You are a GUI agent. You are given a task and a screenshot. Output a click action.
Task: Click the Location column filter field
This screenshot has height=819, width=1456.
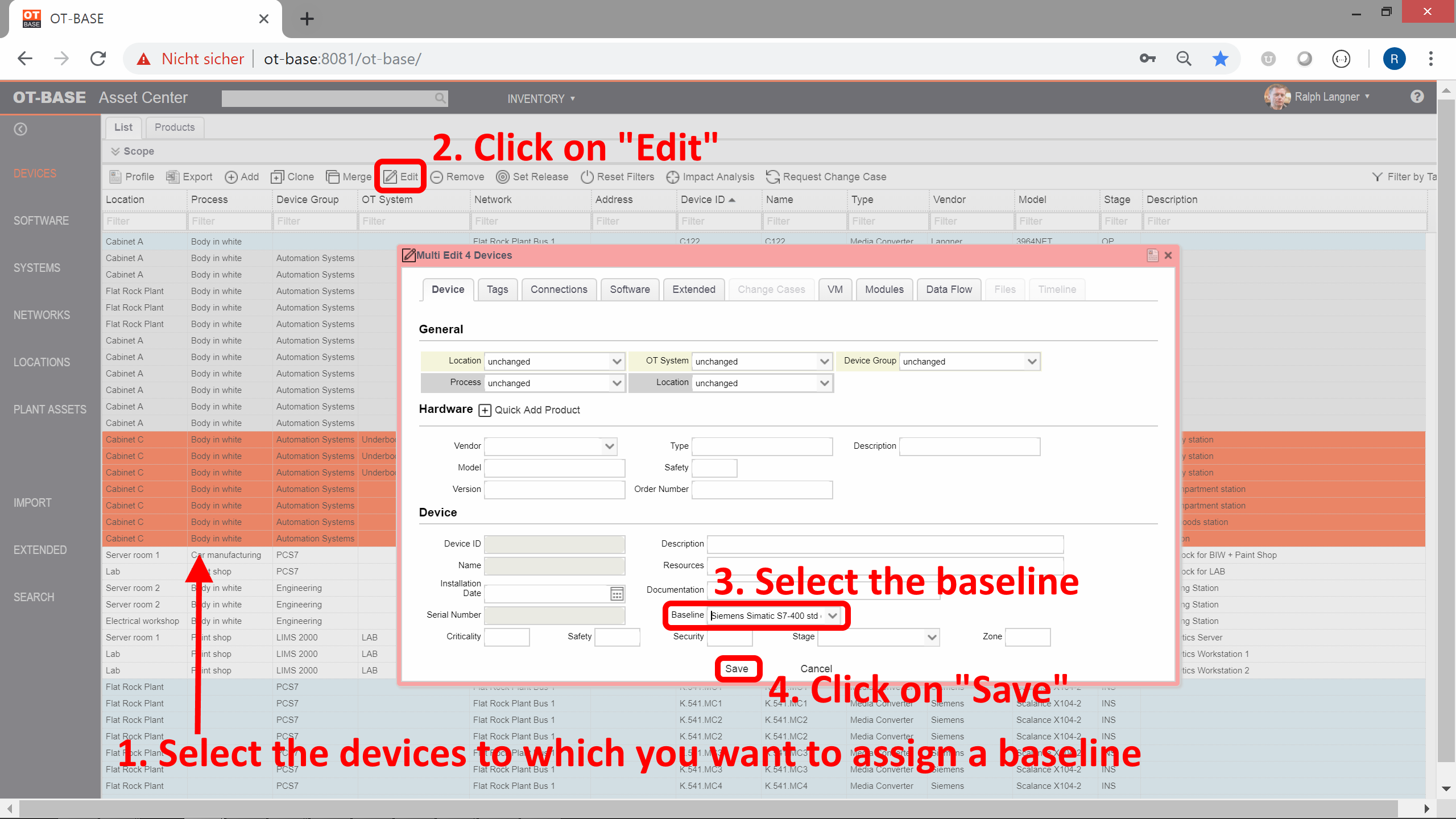(144, 221)
